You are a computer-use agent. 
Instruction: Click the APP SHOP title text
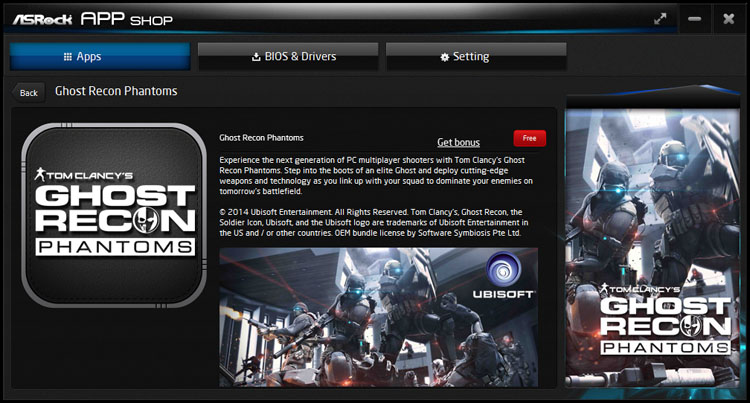pos(126,18)
